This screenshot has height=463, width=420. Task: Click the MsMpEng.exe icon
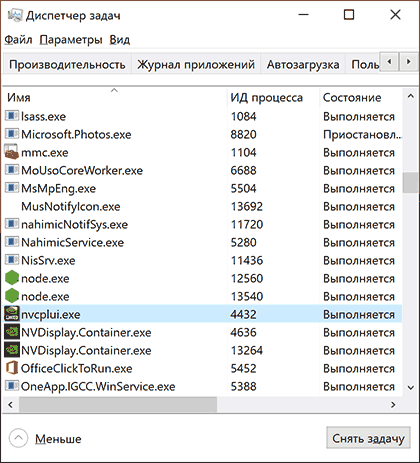(12, 188)
